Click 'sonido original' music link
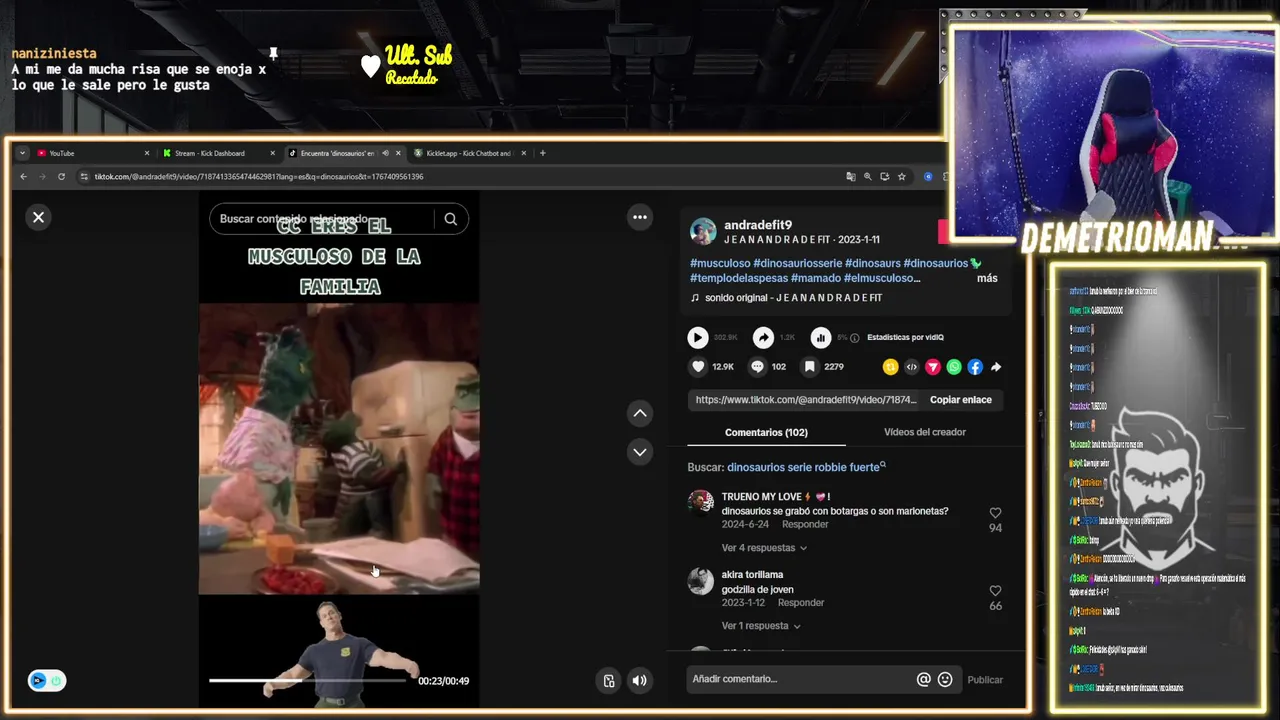The height and width of the screenshot is (720, 1280). tap(793, 298)
